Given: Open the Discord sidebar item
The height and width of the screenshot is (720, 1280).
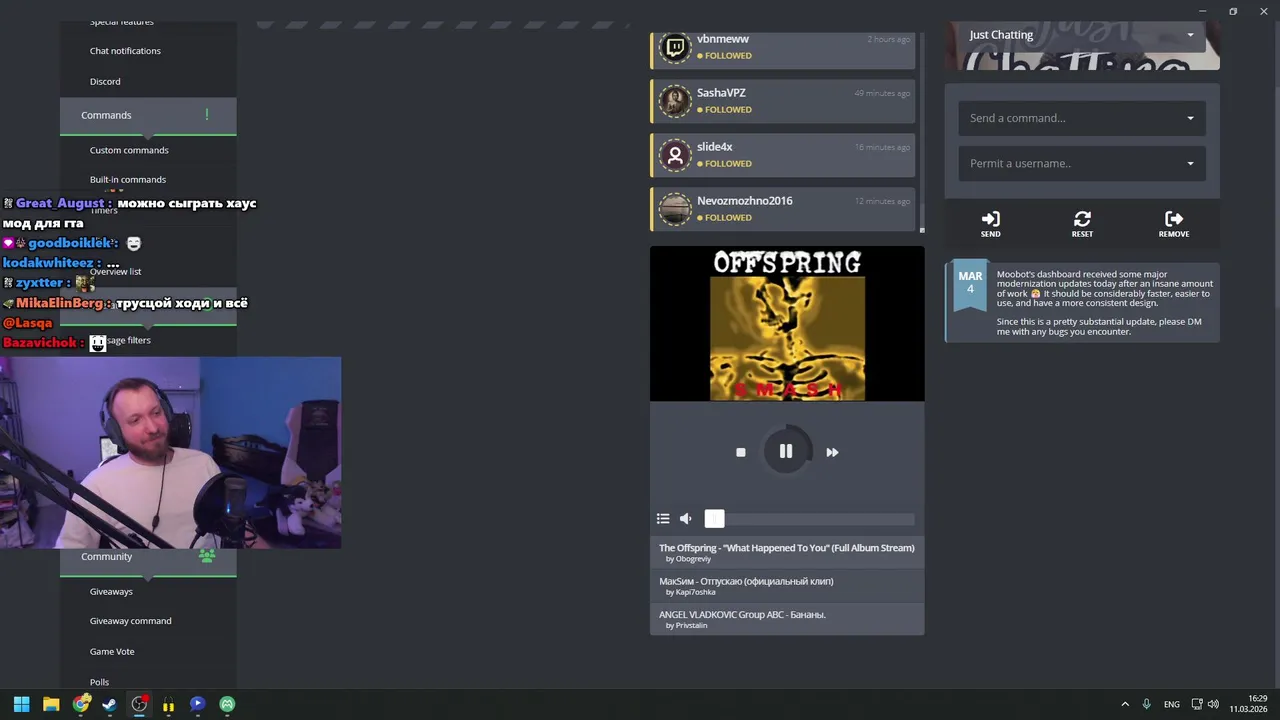Looking at the screenshot, I should [105, 82].
